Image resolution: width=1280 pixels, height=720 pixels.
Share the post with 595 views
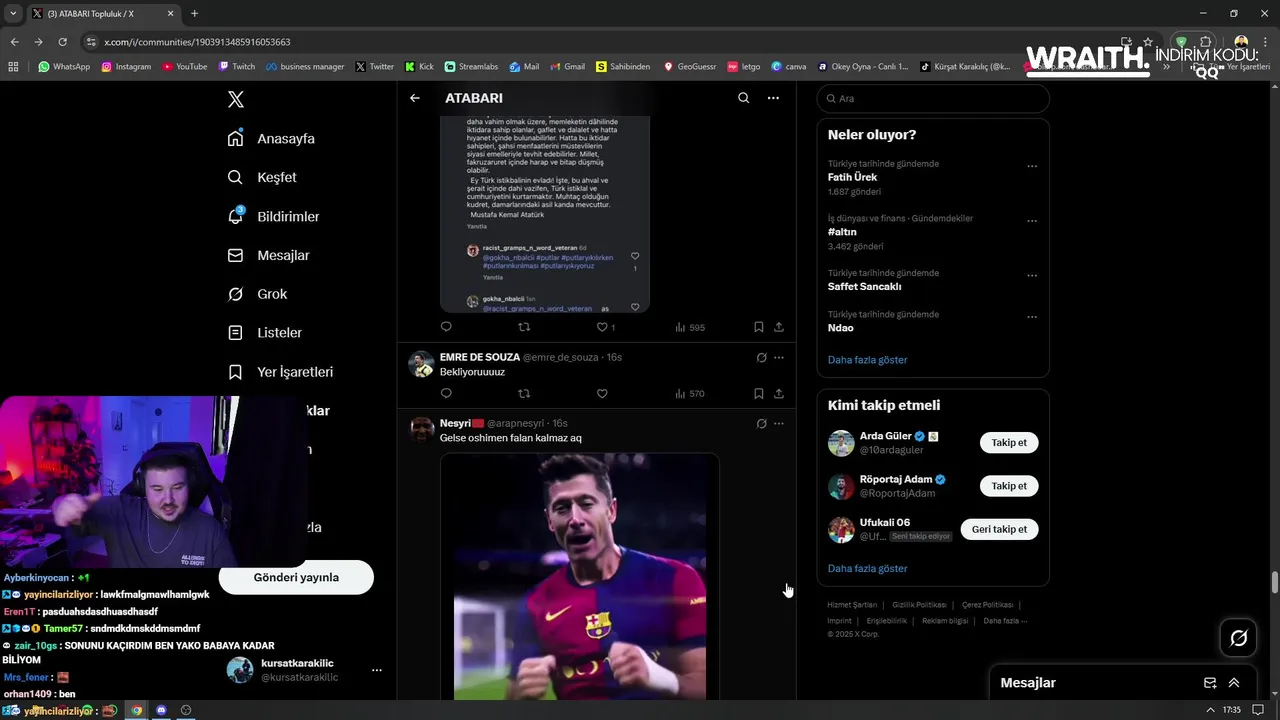(x=779, y=327)
